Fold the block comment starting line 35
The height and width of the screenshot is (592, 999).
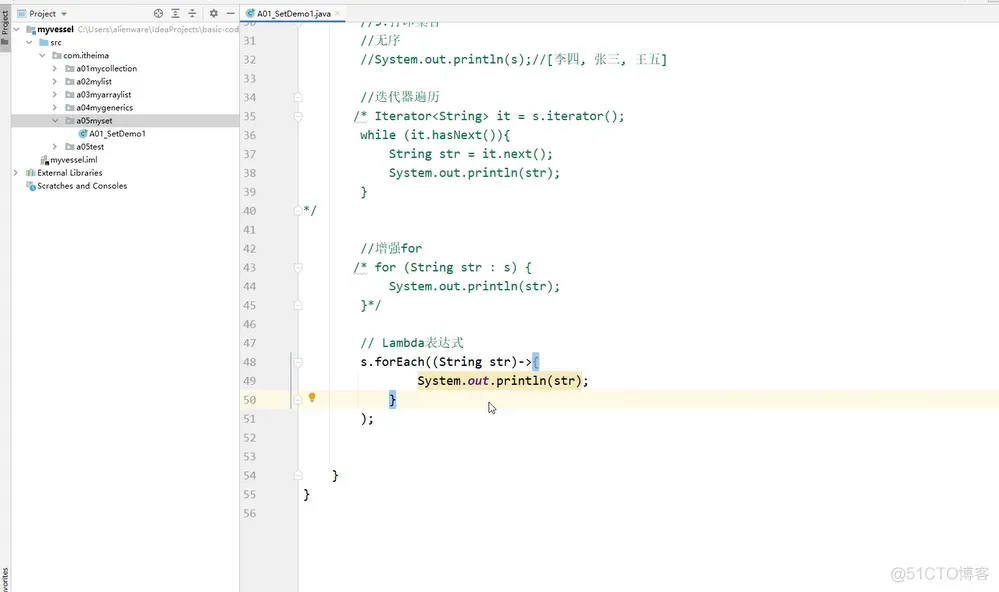(298, 117)
